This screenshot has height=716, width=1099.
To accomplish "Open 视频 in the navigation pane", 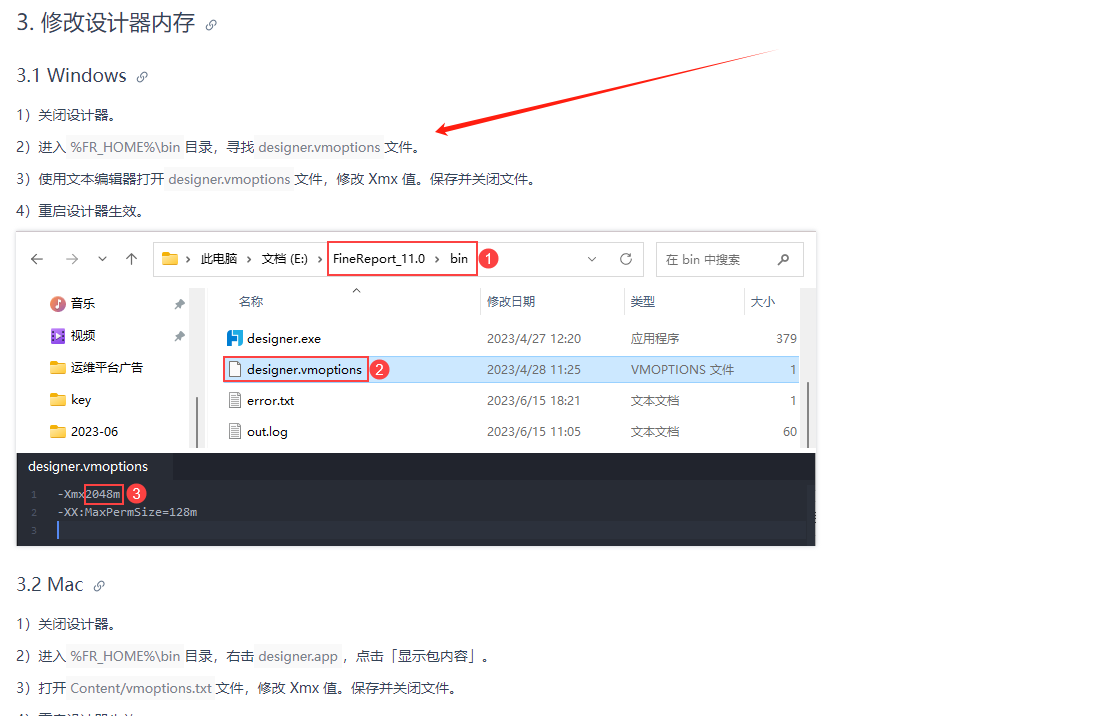I will click(83, 336).
